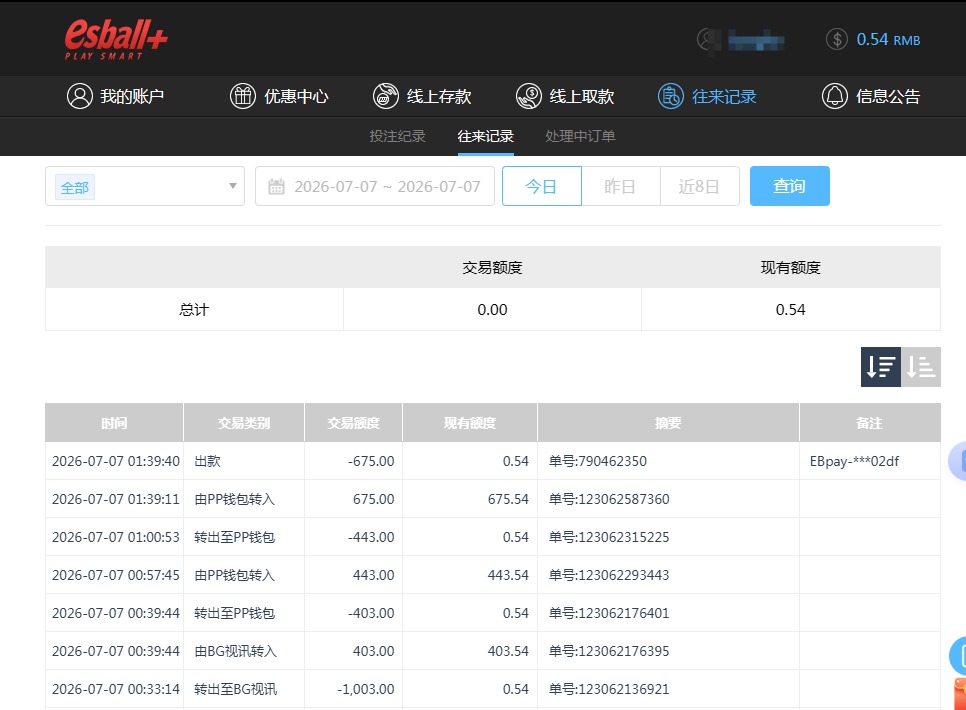Open 信息公告 menu

click(888, 96)
